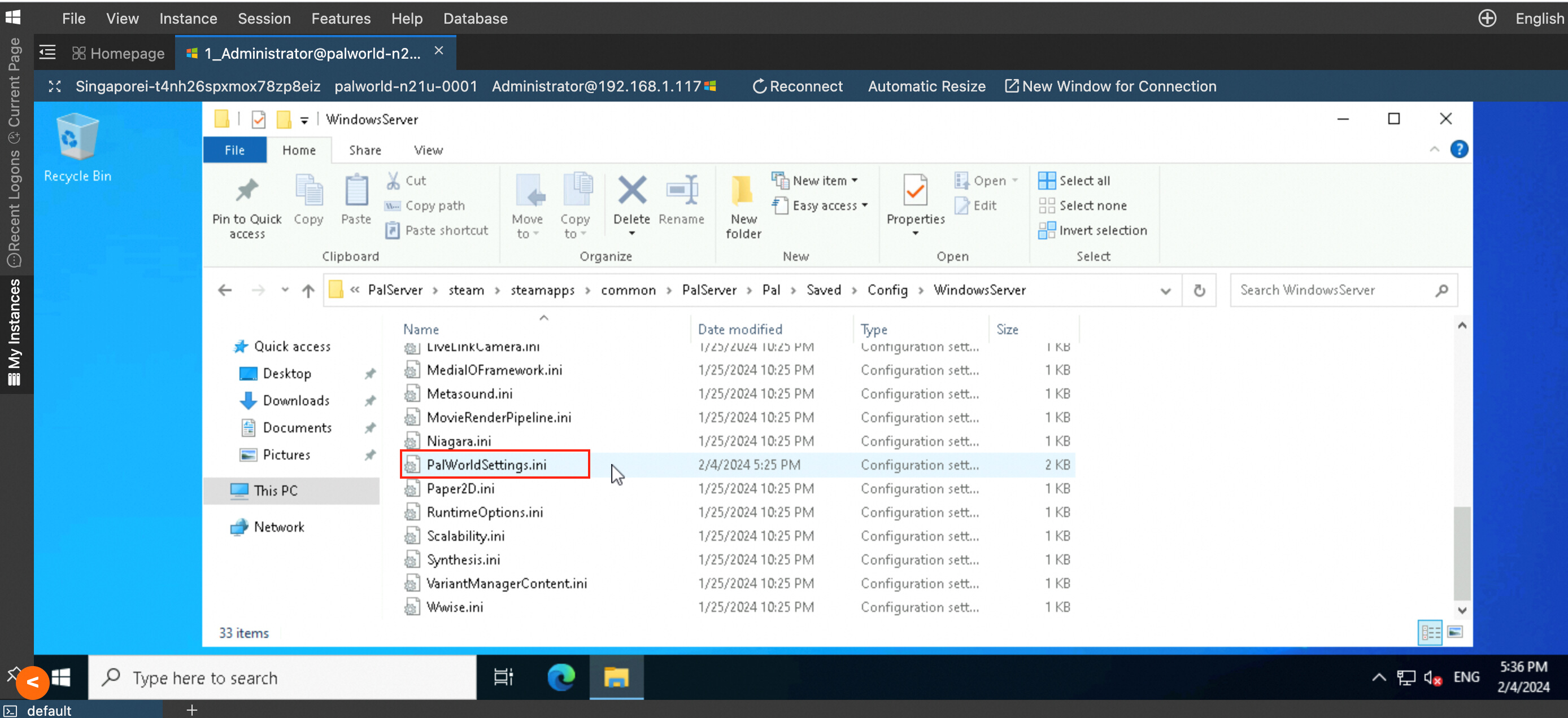The height and width of the screenshot is (718, 1568).
Task: Open the Instance menu
Action: click(188, 19)
